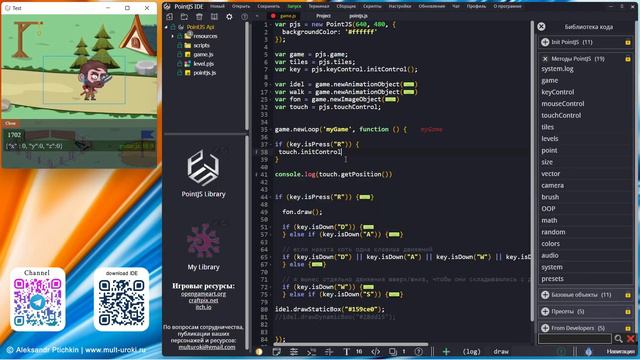640x360 pixels.
Task: Expand the Базовые объекты (11) section
Action: point(545,295)
